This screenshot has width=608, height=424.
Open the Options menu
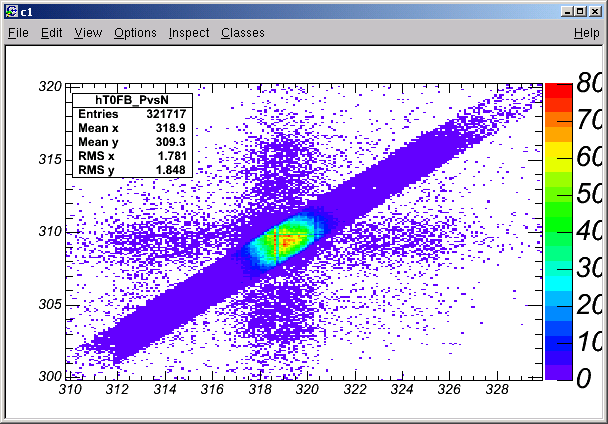[x=135, y=33]
